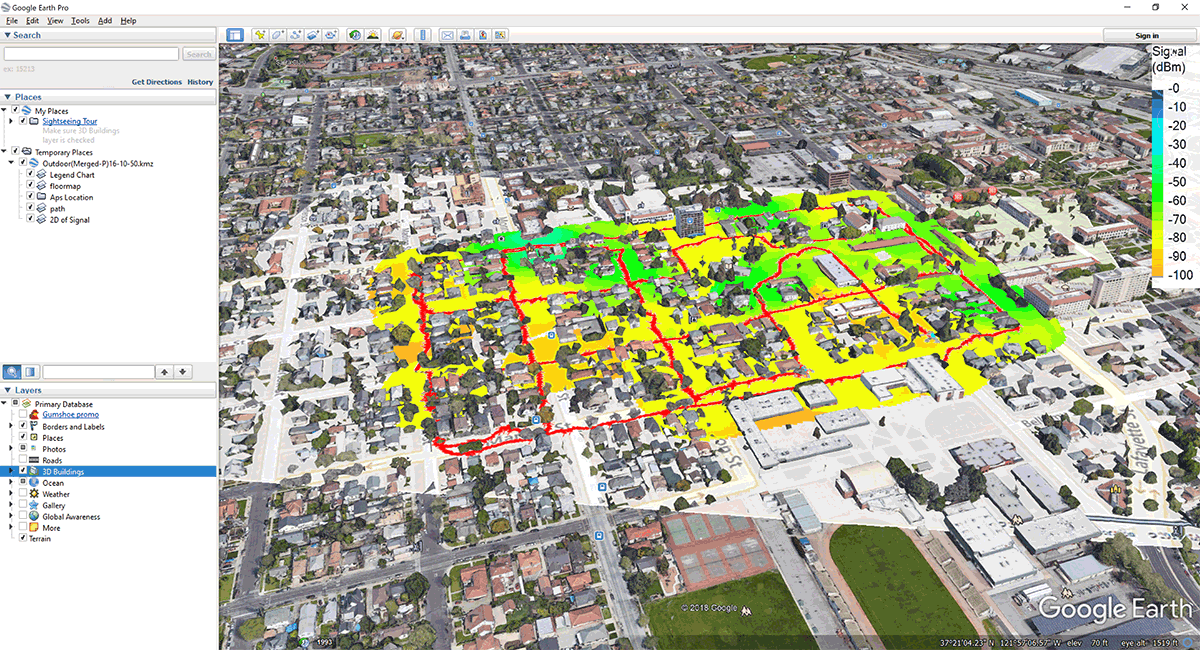Open the ruler measurement tool
The height and width of the screenshot is (650, 1200).
pyautogui.click(x=421, y=35)
